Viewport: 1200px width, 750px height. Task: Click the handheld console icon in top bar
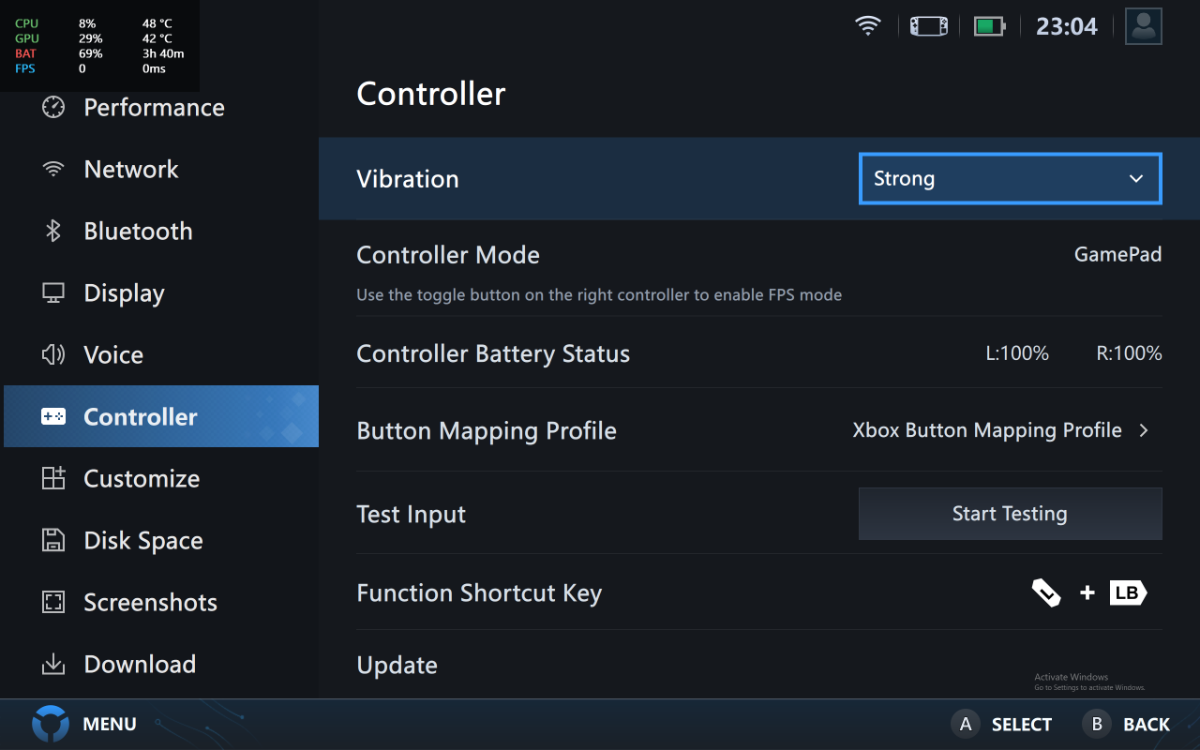tap(927, 27)
